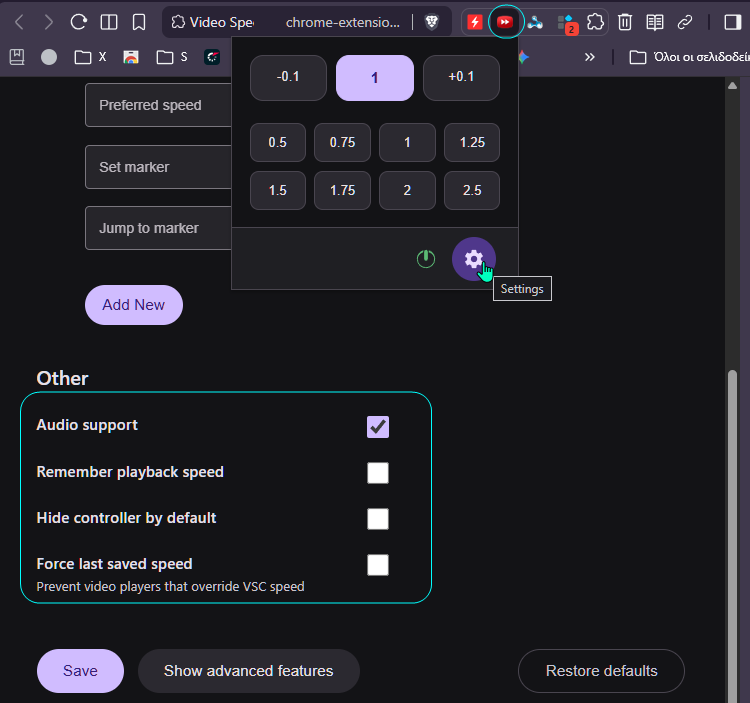The height and width of the screenshot is (703, 750).
Task: Open the blue share-nodes extension icon
Action: click(x=535, y=22)
